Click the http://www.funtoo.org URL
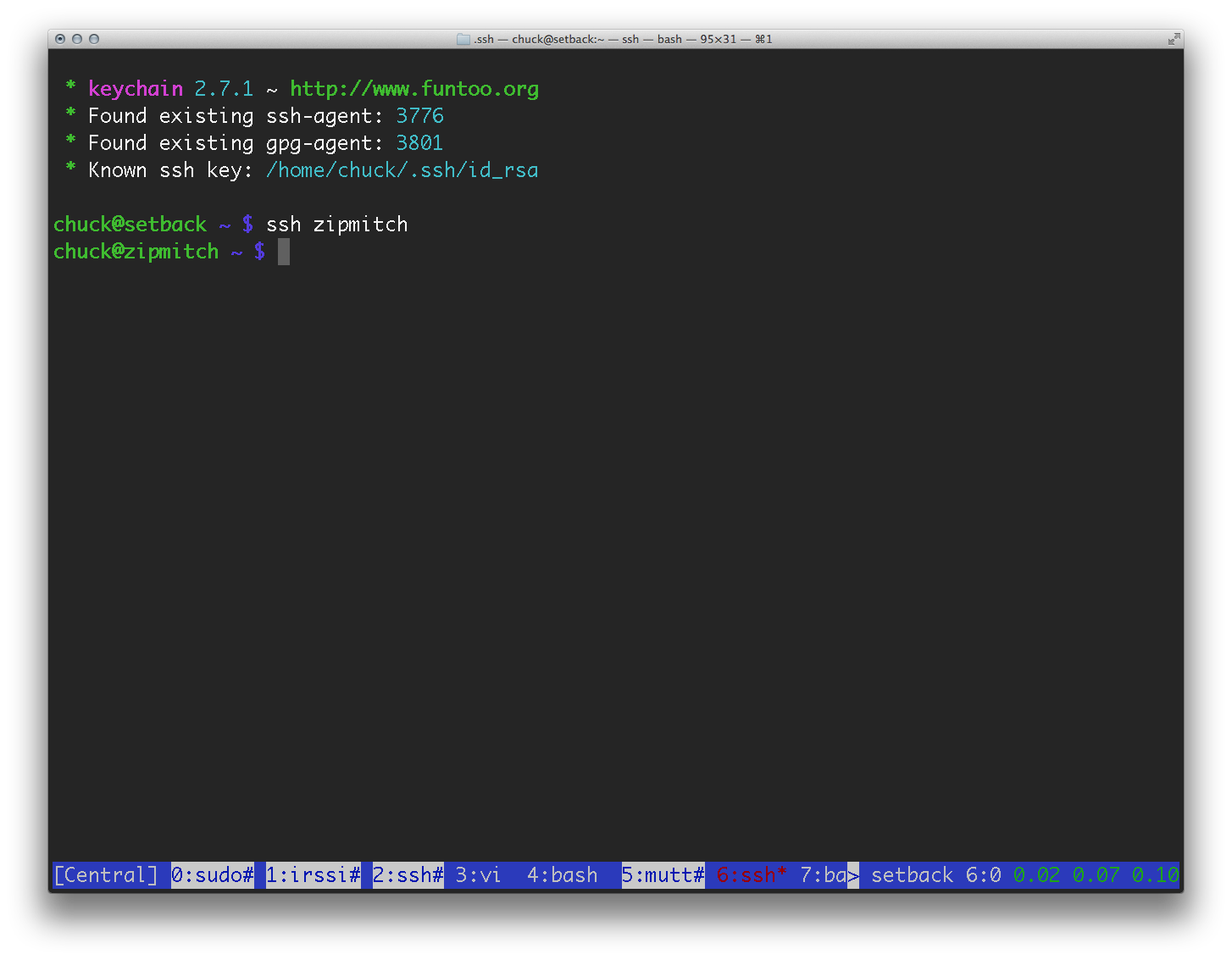The width and height of the screenshot is (1232, 960). (x=414, y=89)
